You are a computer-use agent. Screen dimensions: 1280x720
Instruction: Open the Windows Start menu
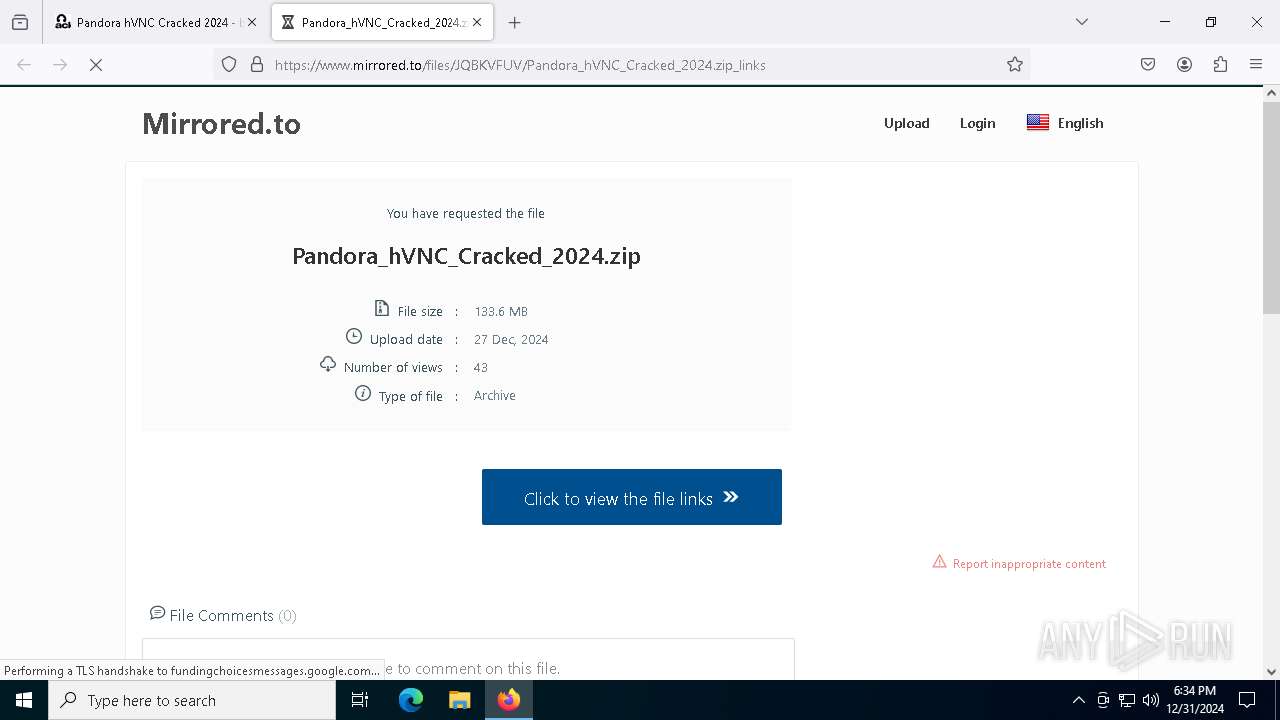pyautogui.click(x=24, y=700)
